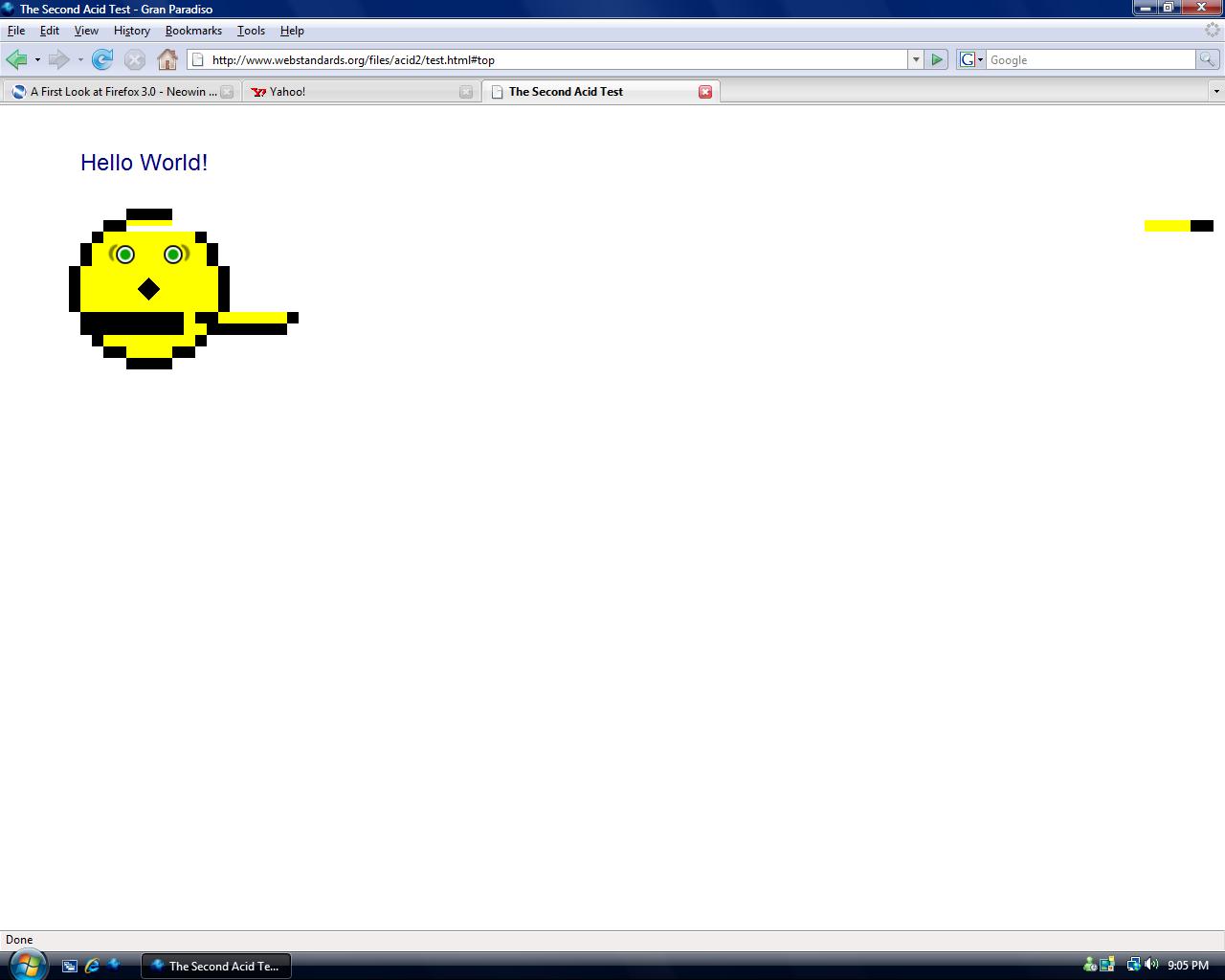This screenshot has width=1225, height=980.
Task: Select The Second Acid Test tab
Action: click(600, 92)
